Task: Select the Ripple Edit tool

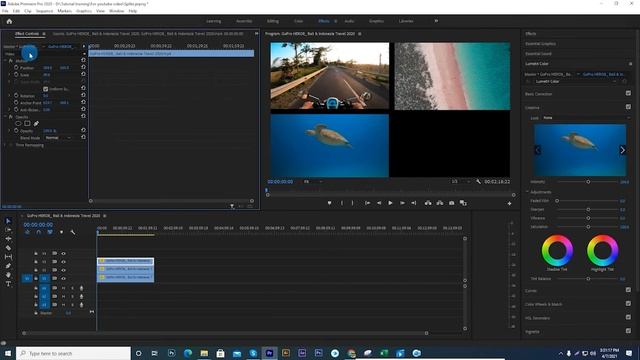Action: tap(8, 239)
